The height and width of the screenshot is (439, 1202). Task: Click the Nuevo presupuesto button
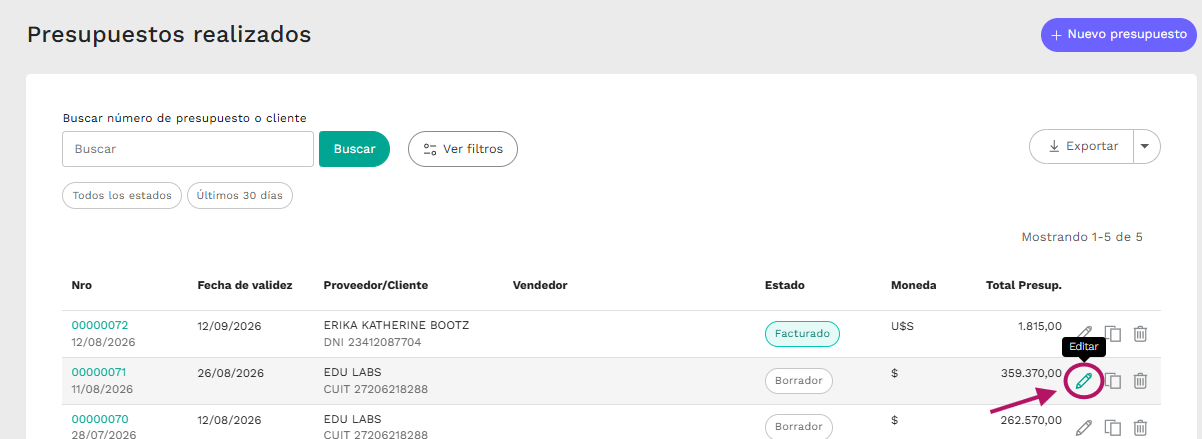click(1118, 34)
